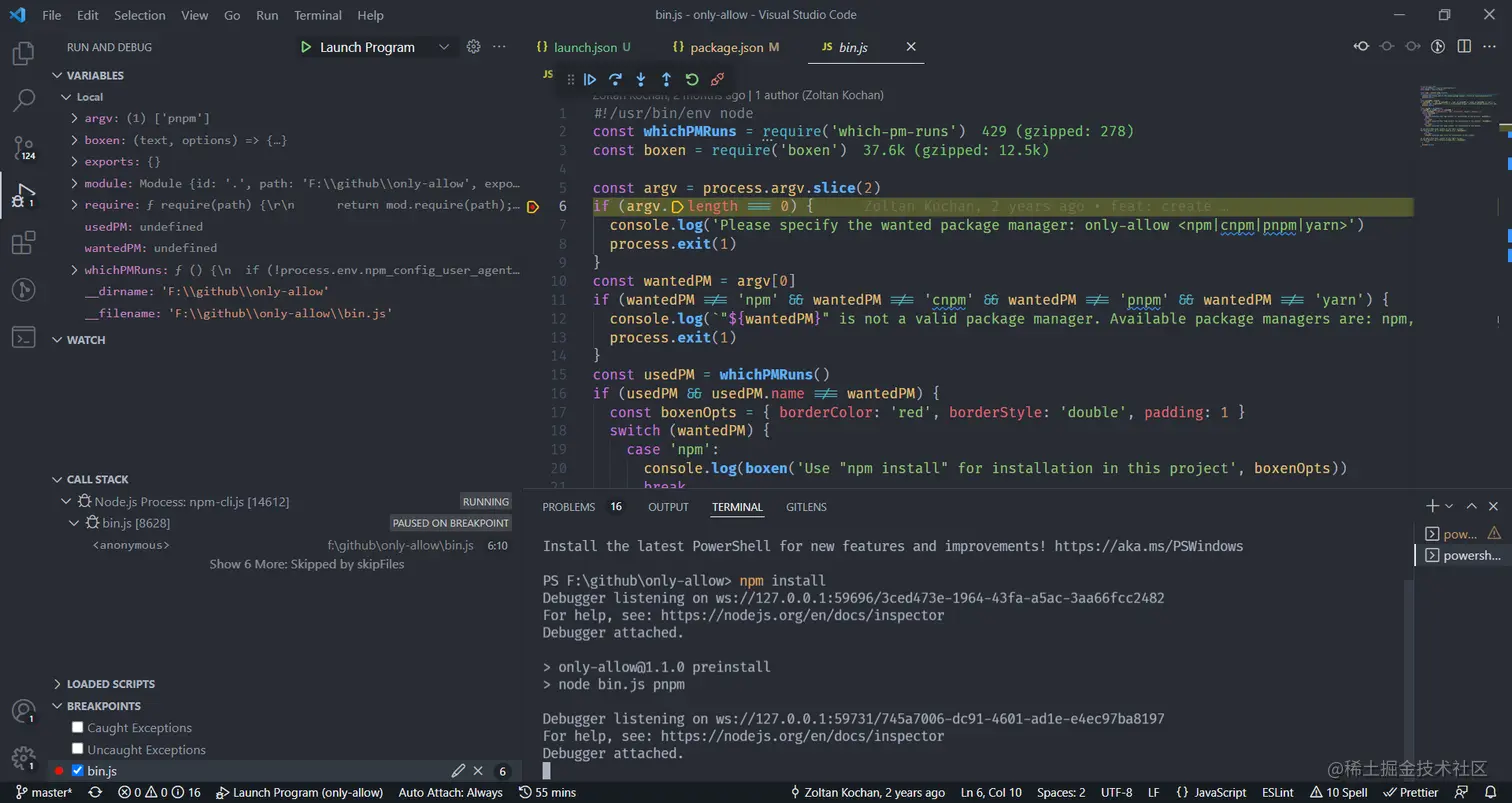
Task: Step into the current function
Action: (641, 79)
